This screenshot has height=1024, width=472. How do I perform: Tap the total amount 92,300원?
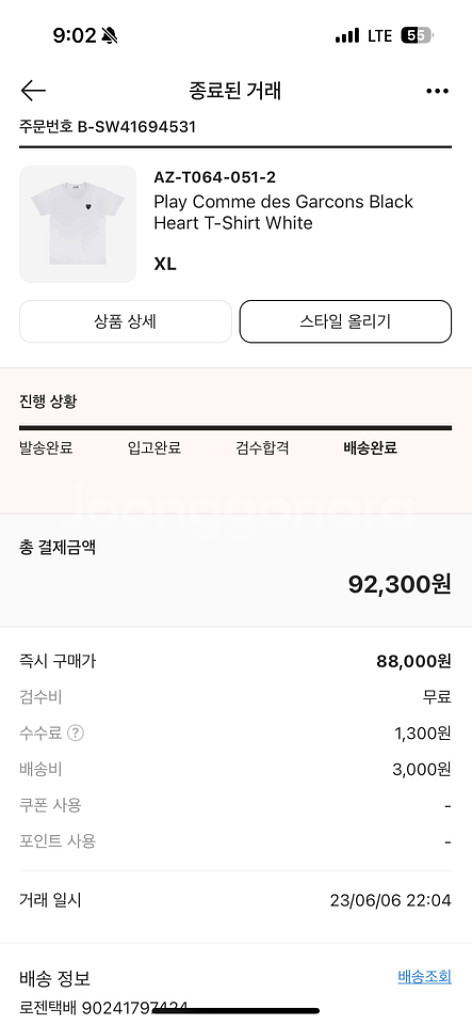coord(400,584)
